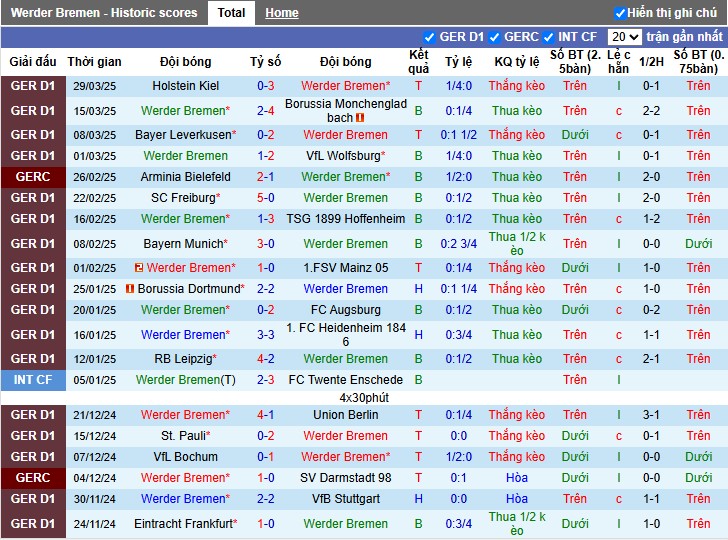Open Holstein Kiel team link
This screenshot has width=728, height=540.
(186, 86)
